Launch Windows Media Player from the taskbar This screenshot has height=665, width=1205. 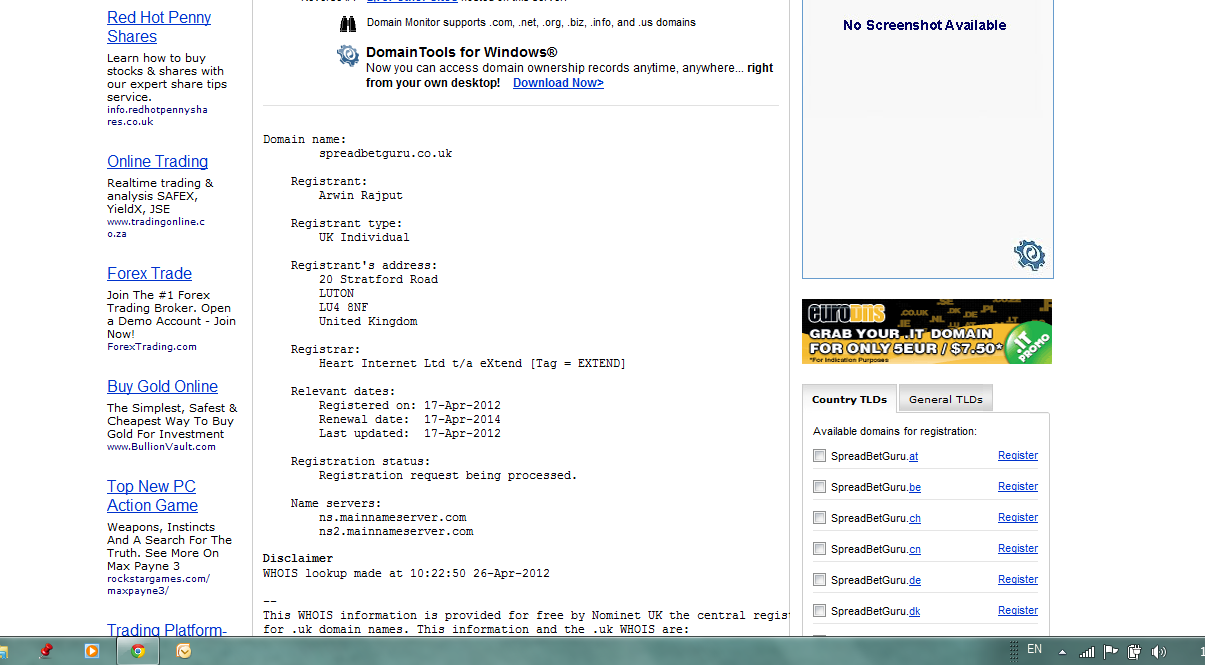click(92, 651)
